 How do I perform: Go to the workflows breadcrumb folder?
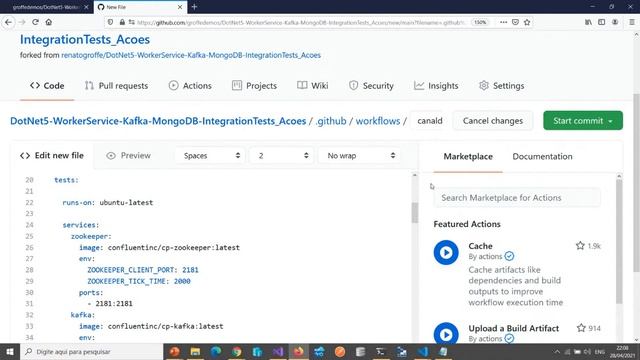[378, 121]
